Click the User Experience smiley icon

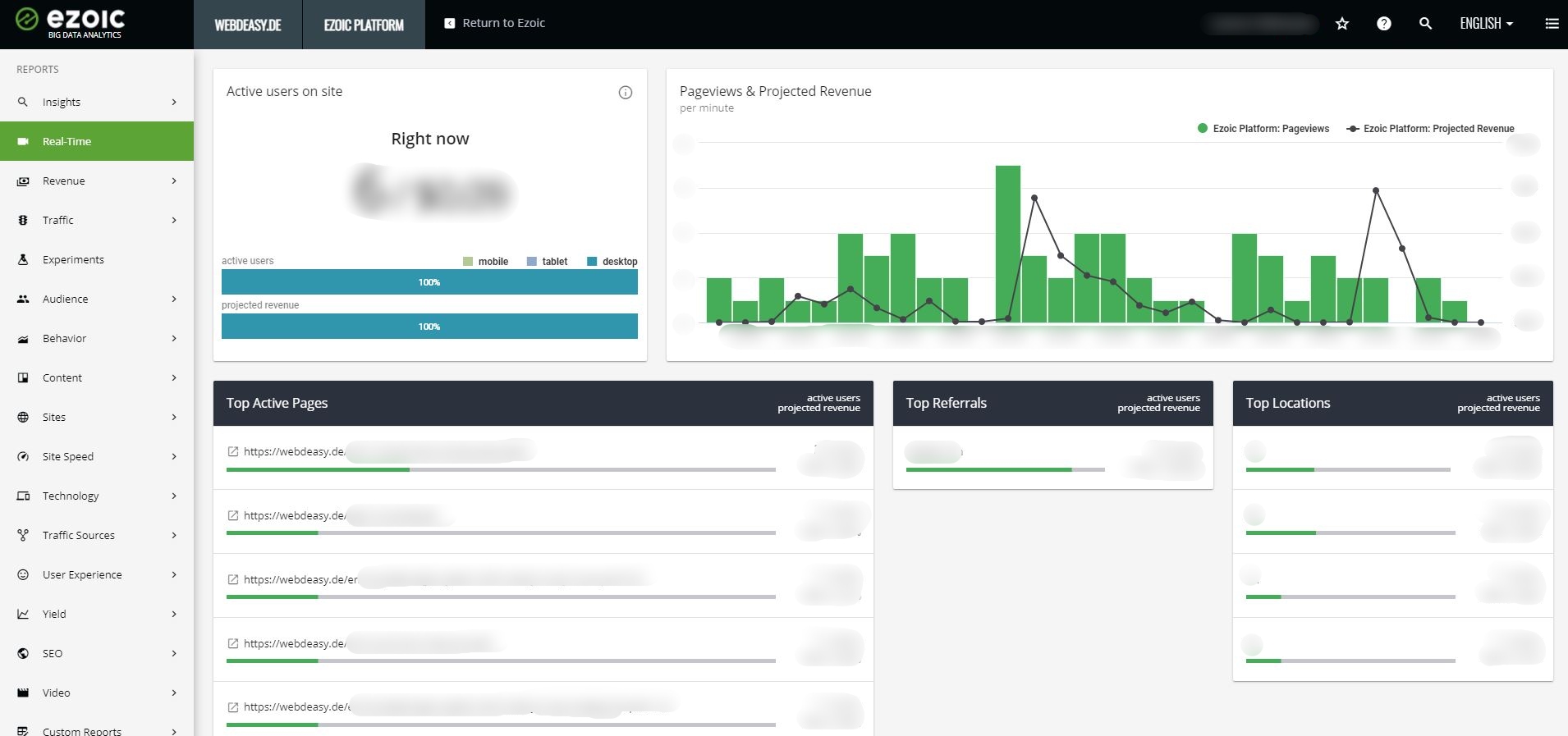(x=23, y=574)
